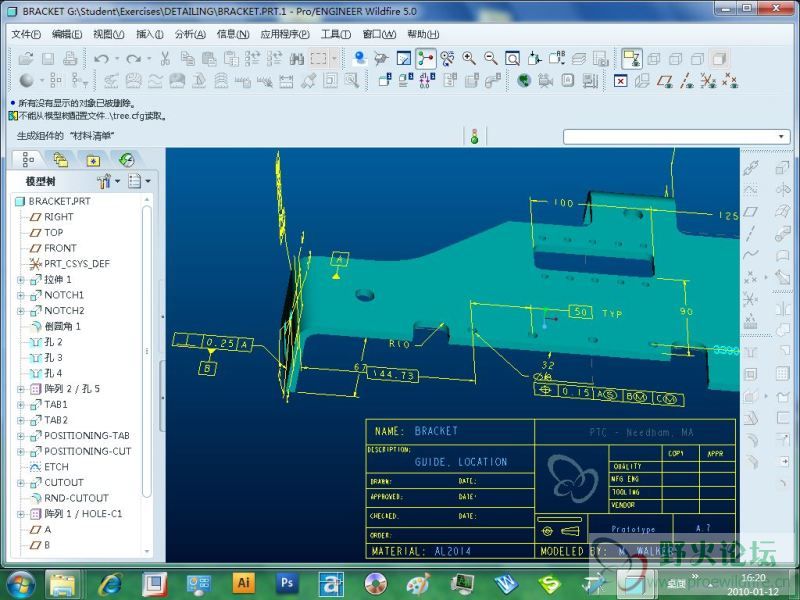Click the Refit view icon

pyautogui.click(x=512, y=59)
